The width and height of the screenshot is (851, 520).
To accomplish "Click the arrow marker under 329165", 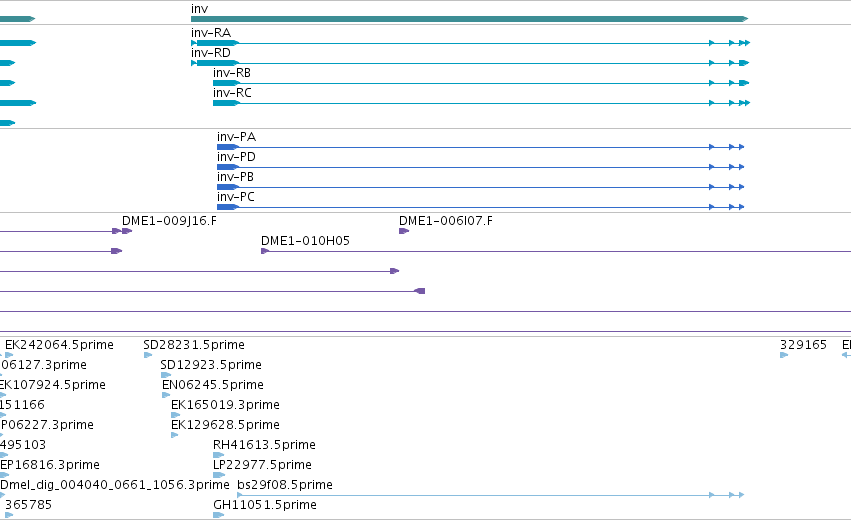I will click(784, 355).
